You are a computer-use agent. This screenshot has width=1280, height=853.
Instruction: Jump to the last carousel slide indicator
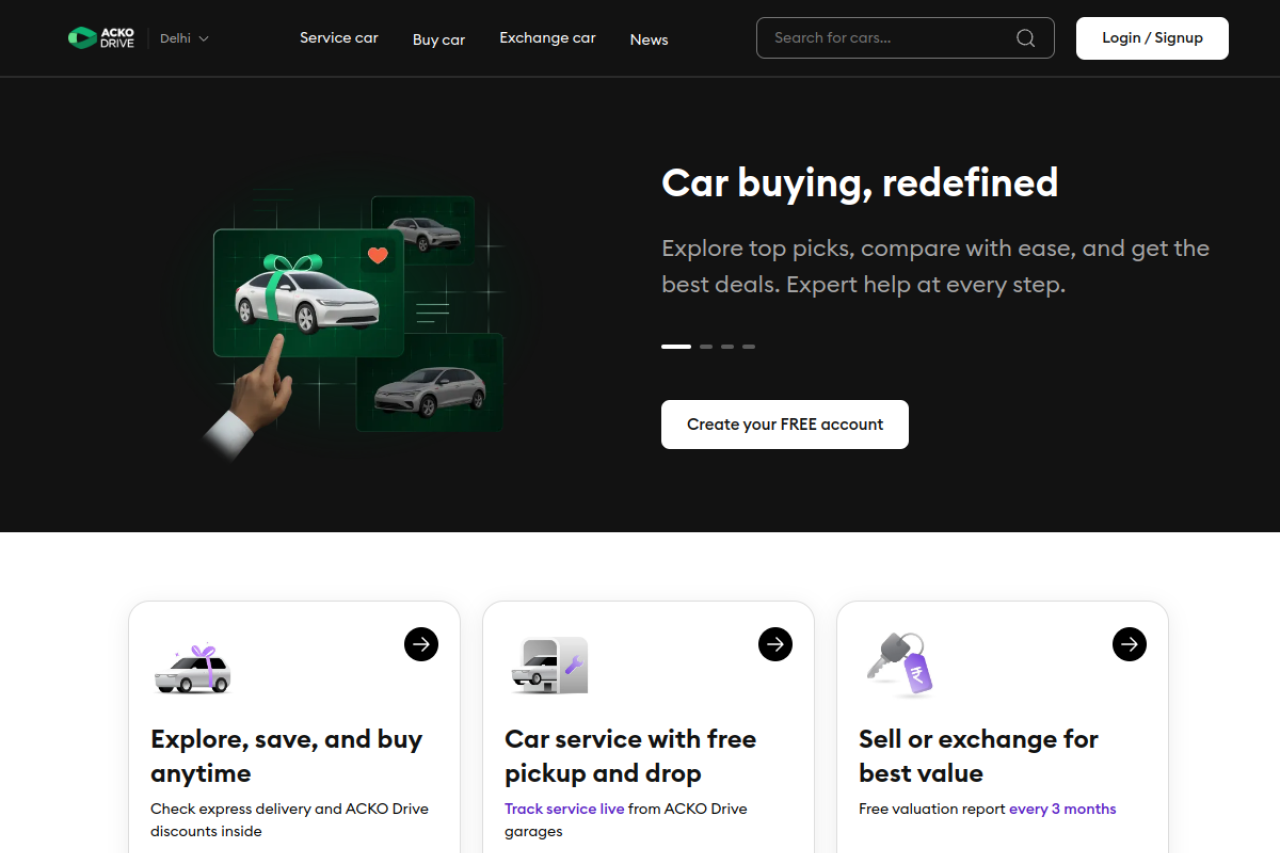[749, 346]
